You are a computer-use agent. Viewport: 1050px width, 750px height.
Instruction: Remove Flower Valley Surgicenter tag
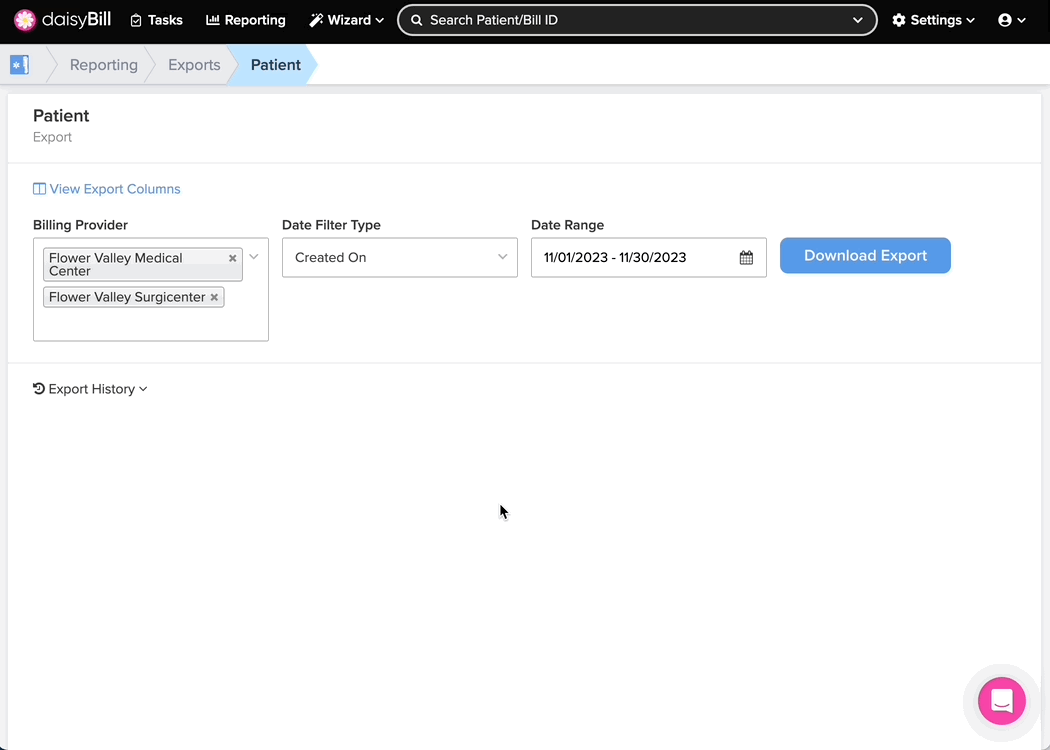point(214,297)
